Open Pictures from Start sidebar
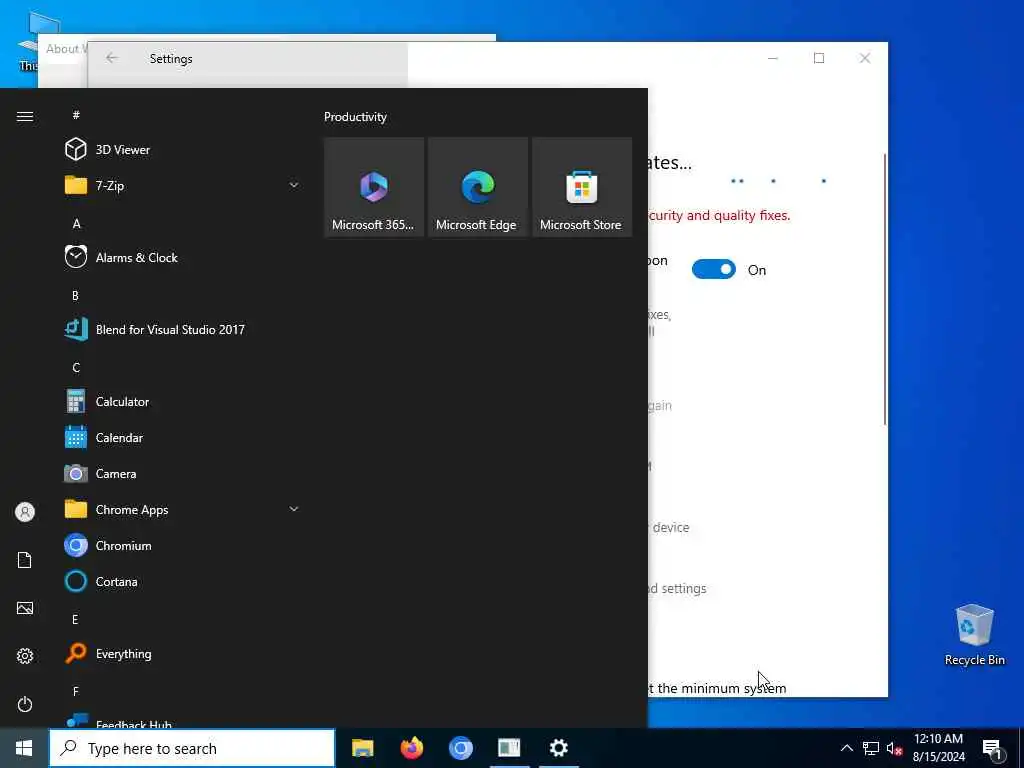This screenshot has width=1024, height=768. (x=25, y=608)
